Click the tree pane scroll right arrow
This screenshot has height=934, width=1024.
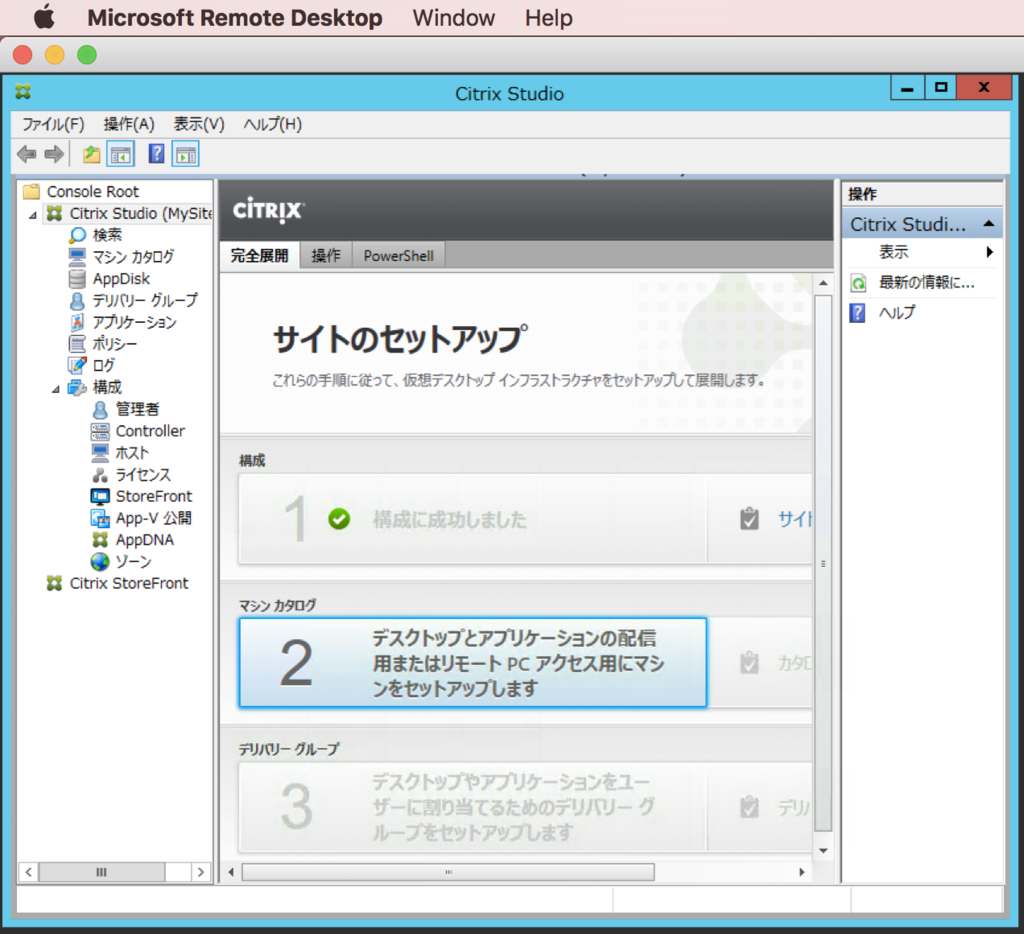[x=200, y=872]
